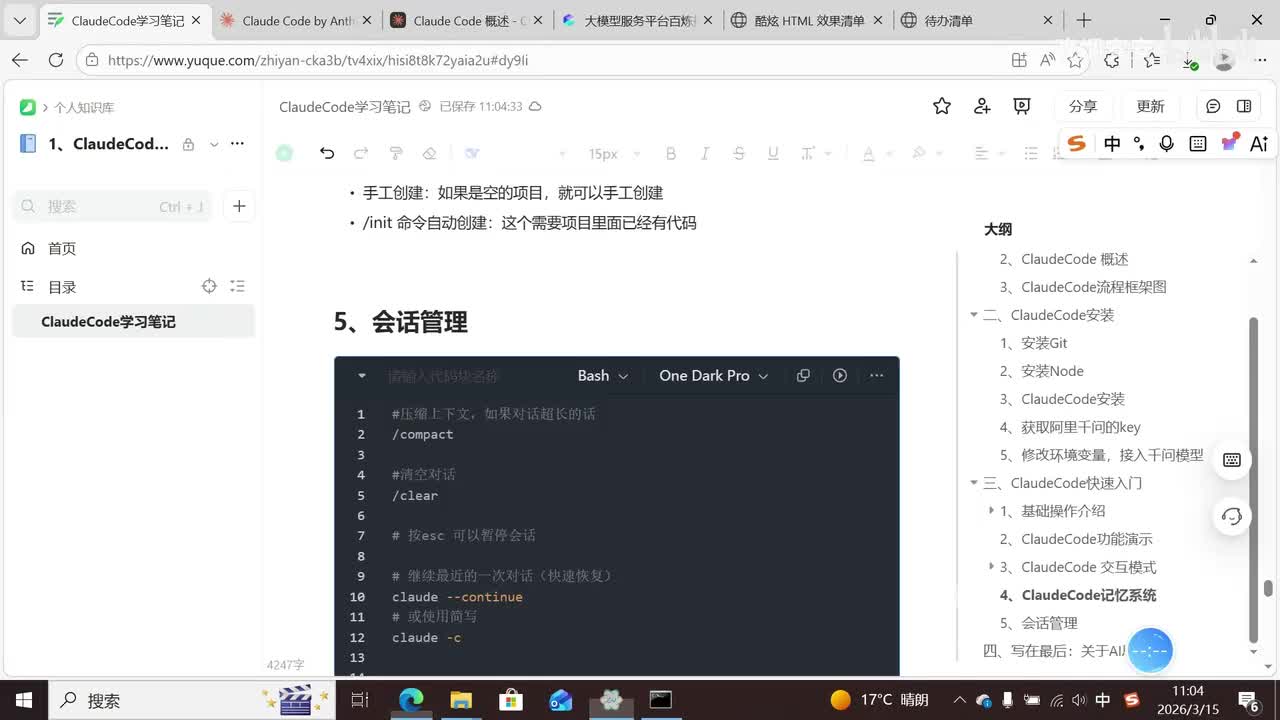Toggle bold formatting

[671, 153]
